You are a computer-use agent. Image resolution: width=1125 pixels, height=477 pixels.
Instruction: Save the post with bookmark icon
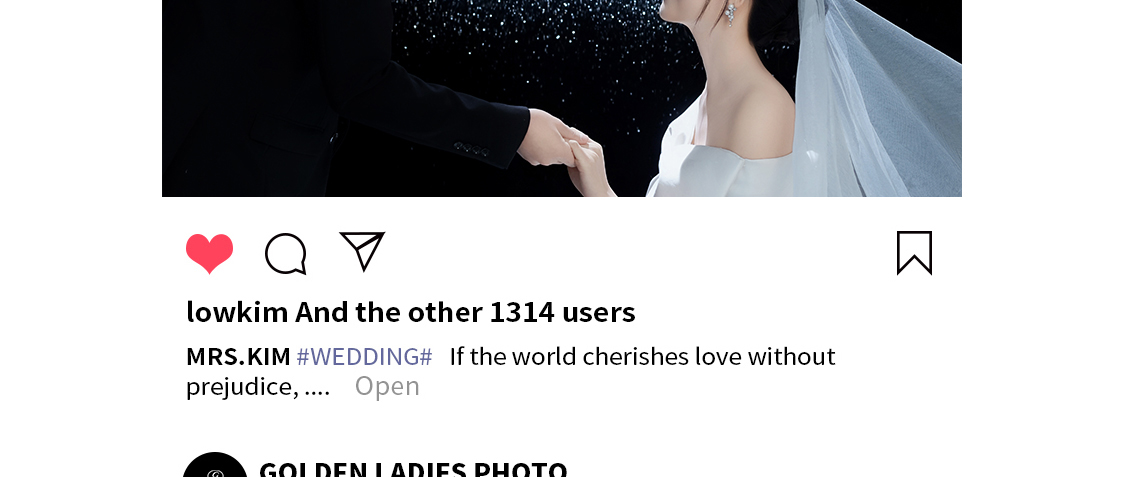[914, 252]
